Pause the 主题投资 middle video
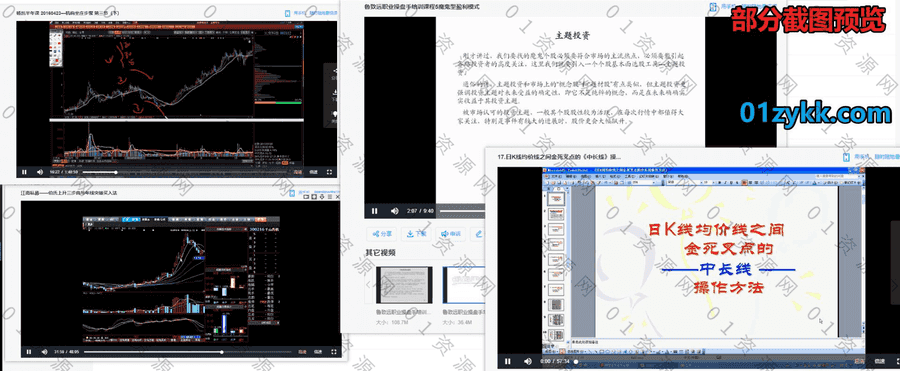This screenshot has width=900, height=371. click(375, 211)
